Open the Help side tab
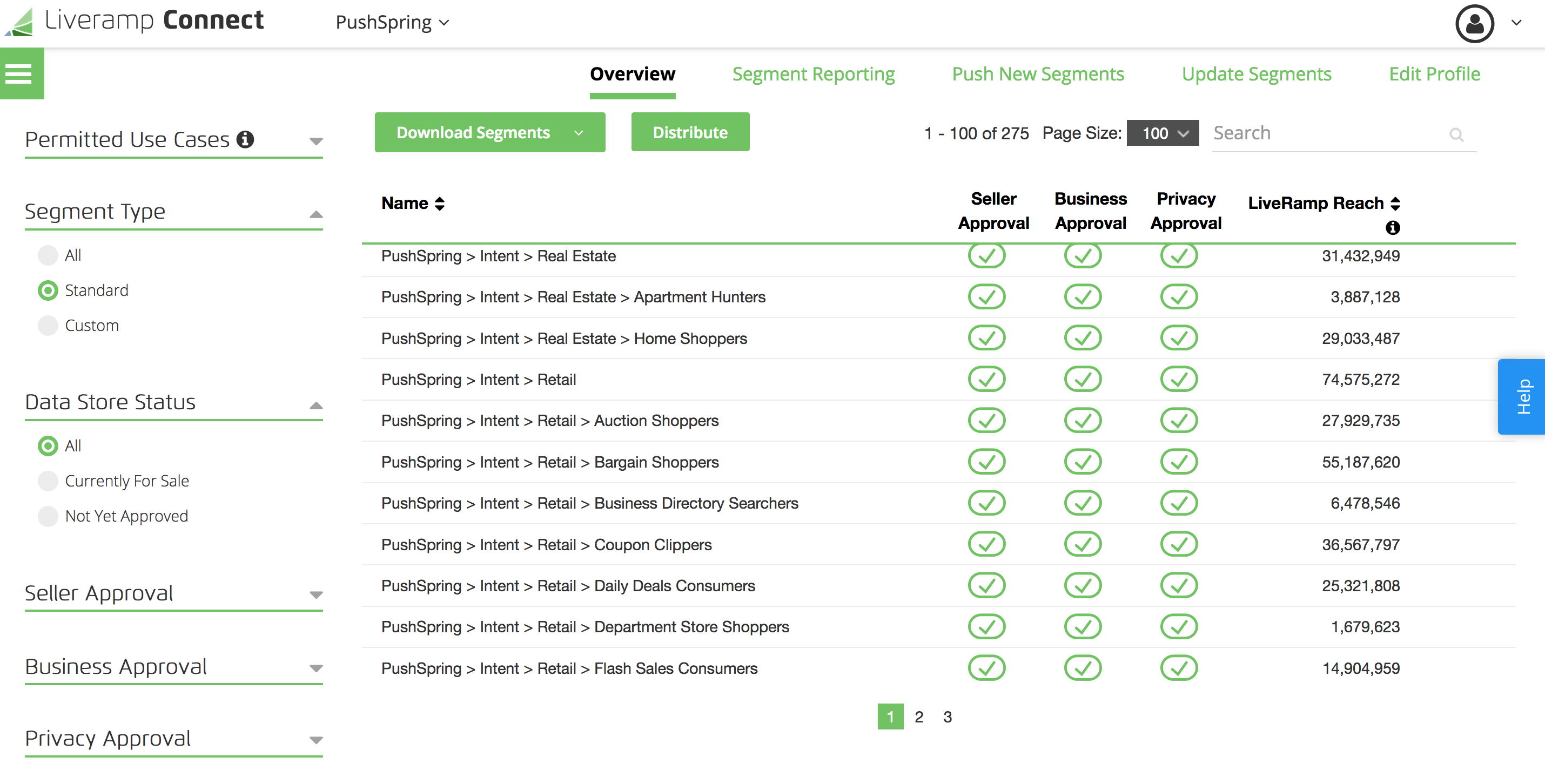The image size is (1545, 784). [1522, 397]
